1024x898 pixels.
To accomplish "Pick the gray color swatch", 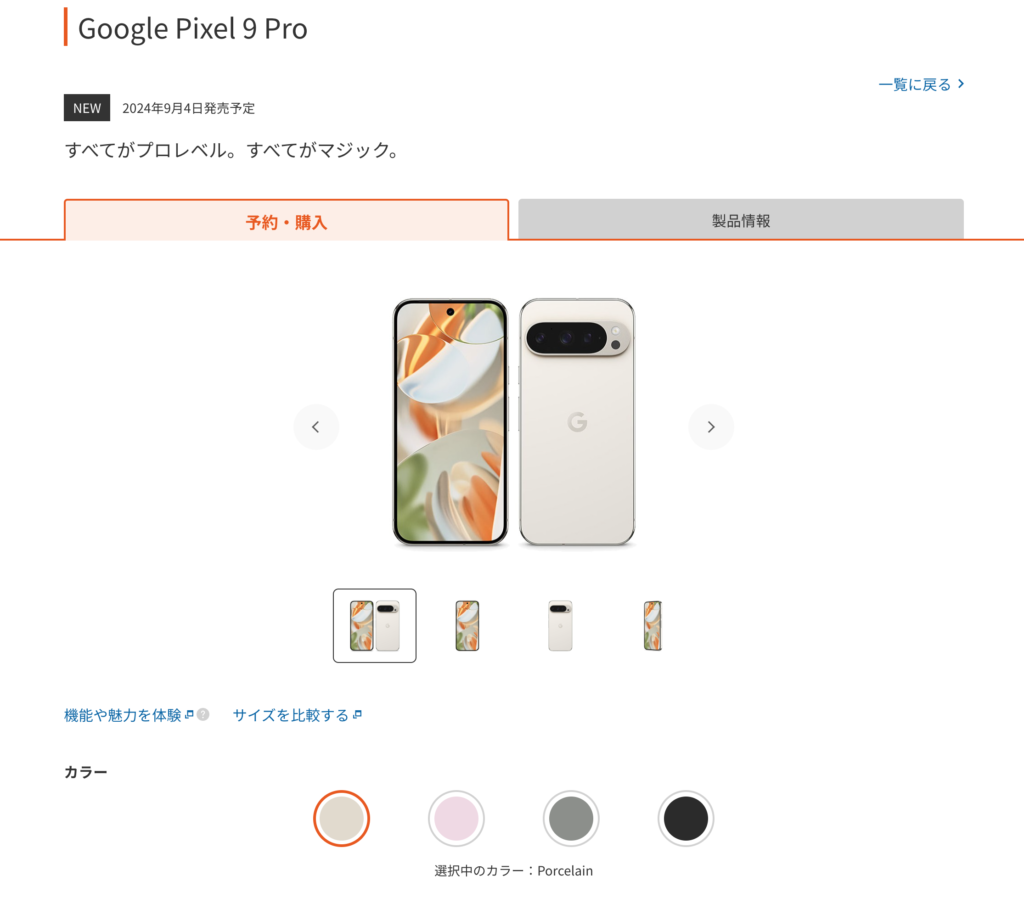I will point(571,819).
